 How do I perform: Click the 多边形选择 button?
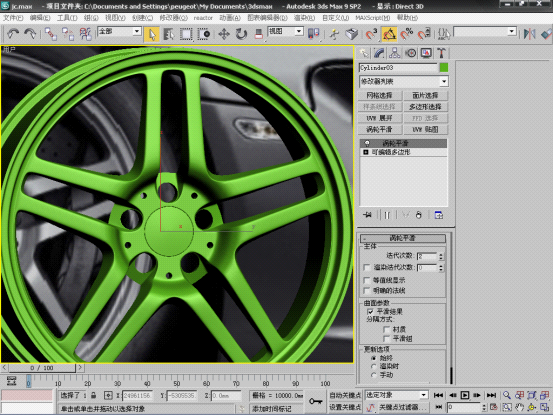(x=425, y=107)
